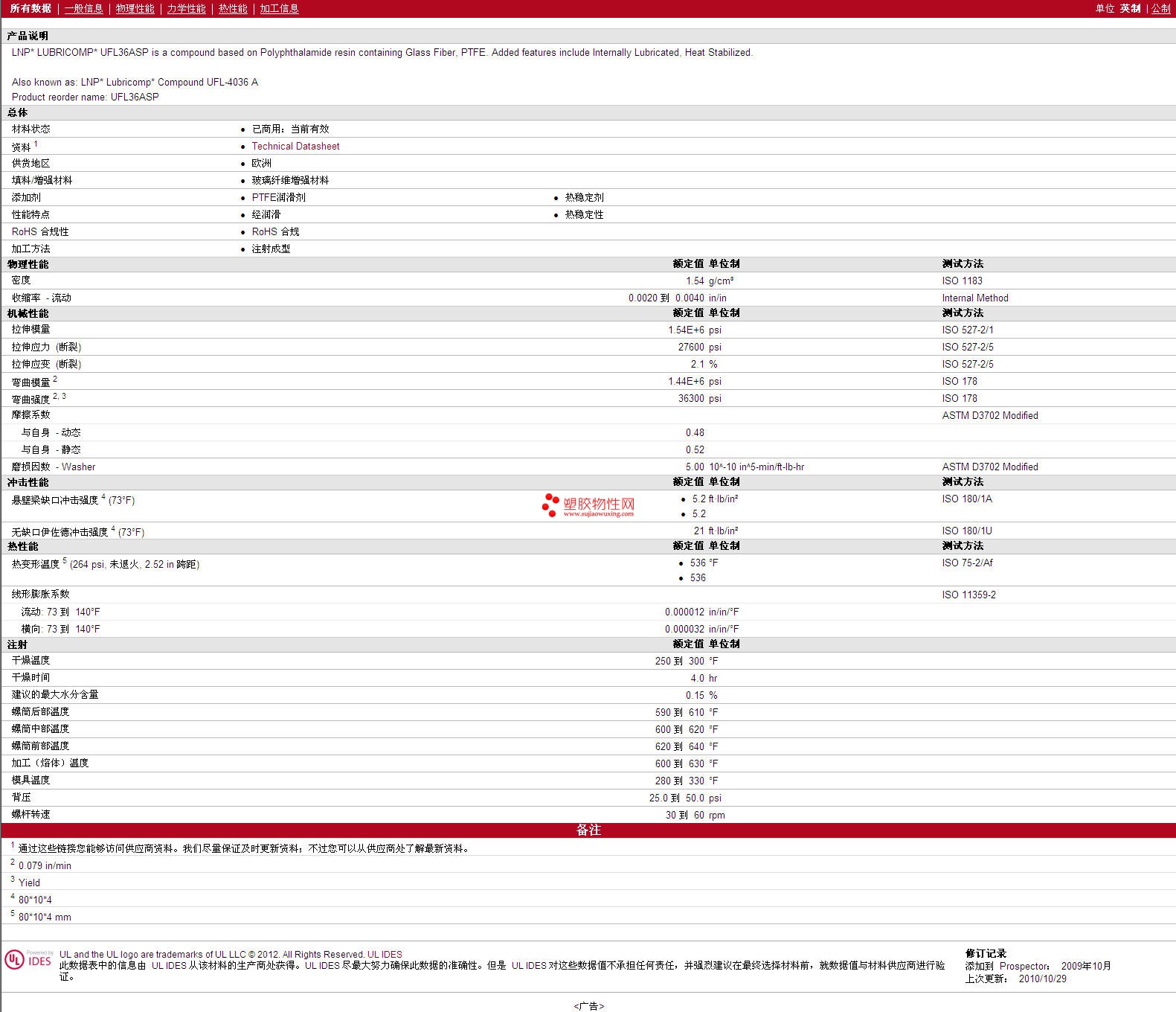Click 螺筒前部温度 value 620 到 640
This screenshot has width=1176, height=1012.
click(x=679, y=746)
